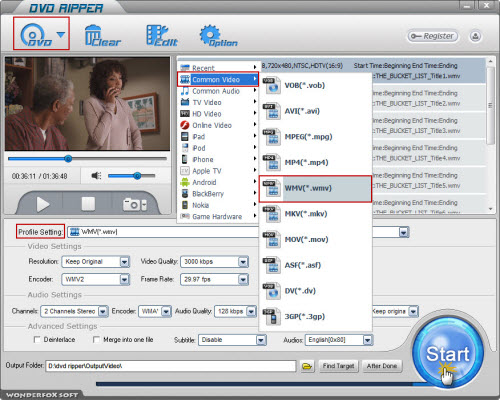Mute audio with speaker icon
The image size is (500, 400).
click(96, 175)
